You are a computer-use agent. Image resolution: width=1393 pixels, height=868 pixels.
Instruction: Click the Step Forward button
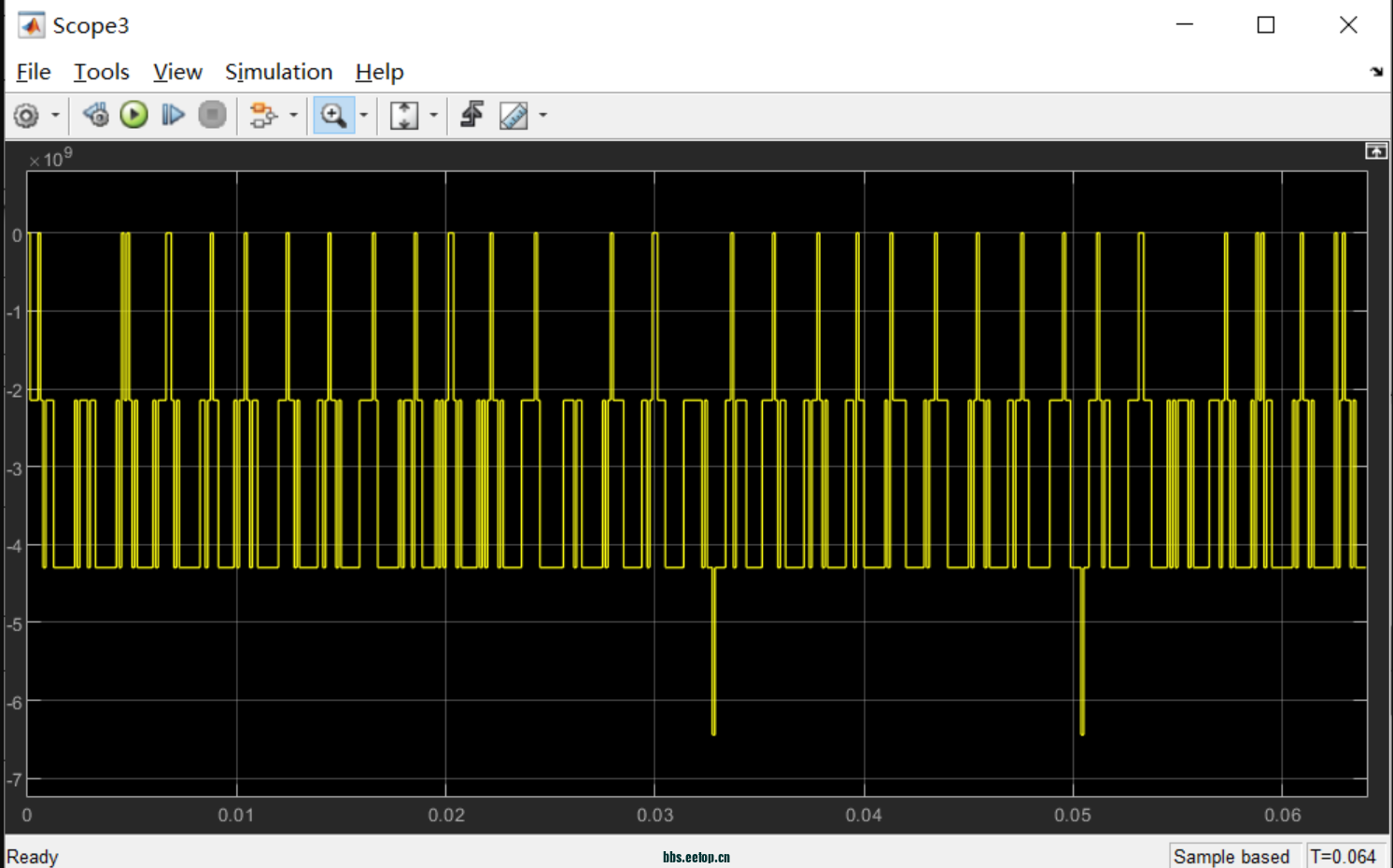point(173,115)
